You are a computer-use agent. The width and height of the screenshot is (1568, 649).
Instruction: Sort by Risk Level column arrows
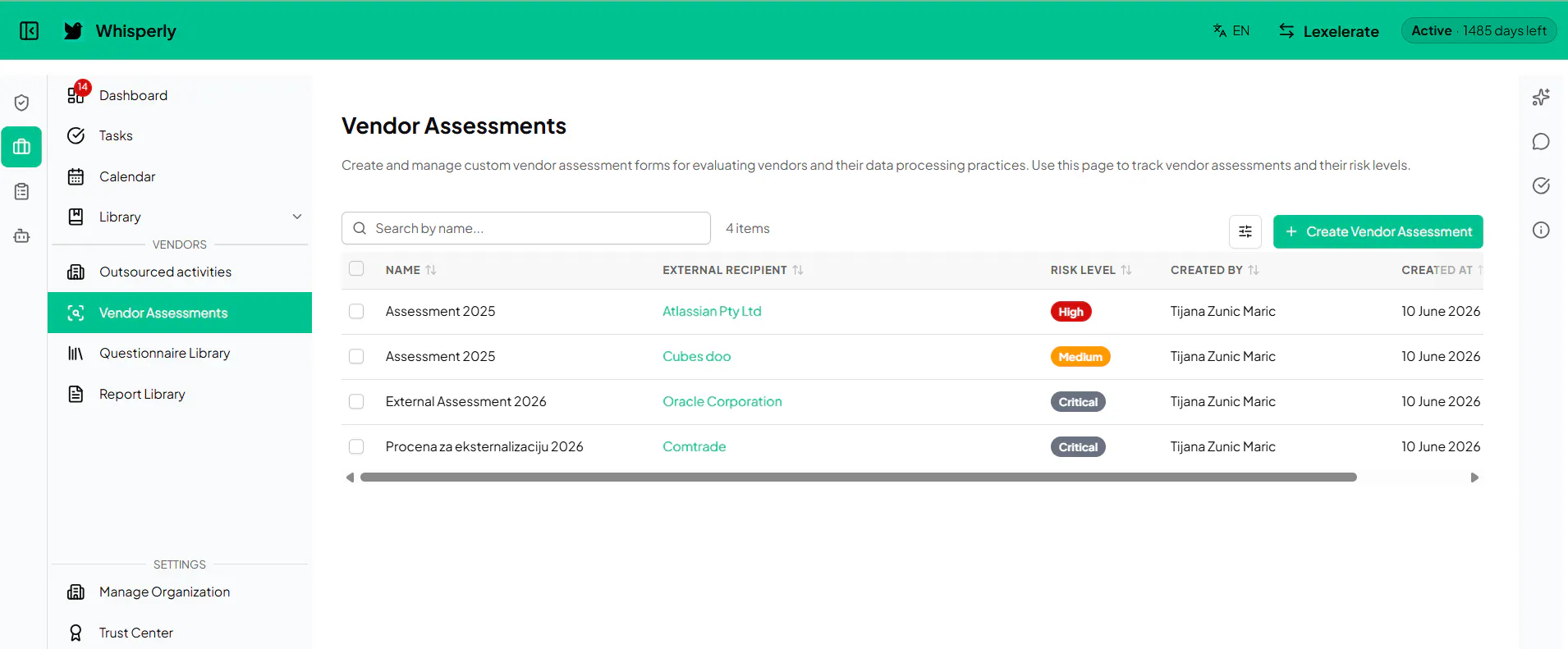click(1126, 270)
